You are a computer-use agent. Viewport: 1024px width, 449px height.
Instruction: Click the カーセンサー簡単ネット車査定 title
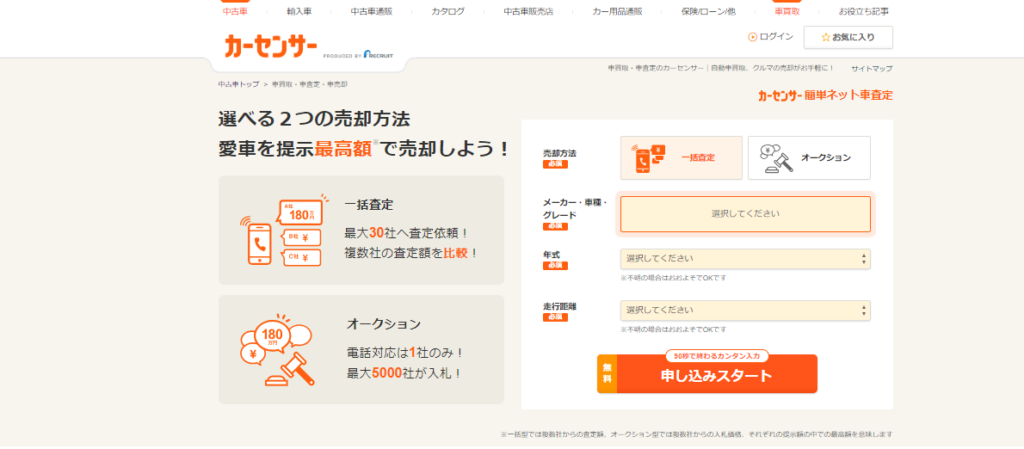825,95
